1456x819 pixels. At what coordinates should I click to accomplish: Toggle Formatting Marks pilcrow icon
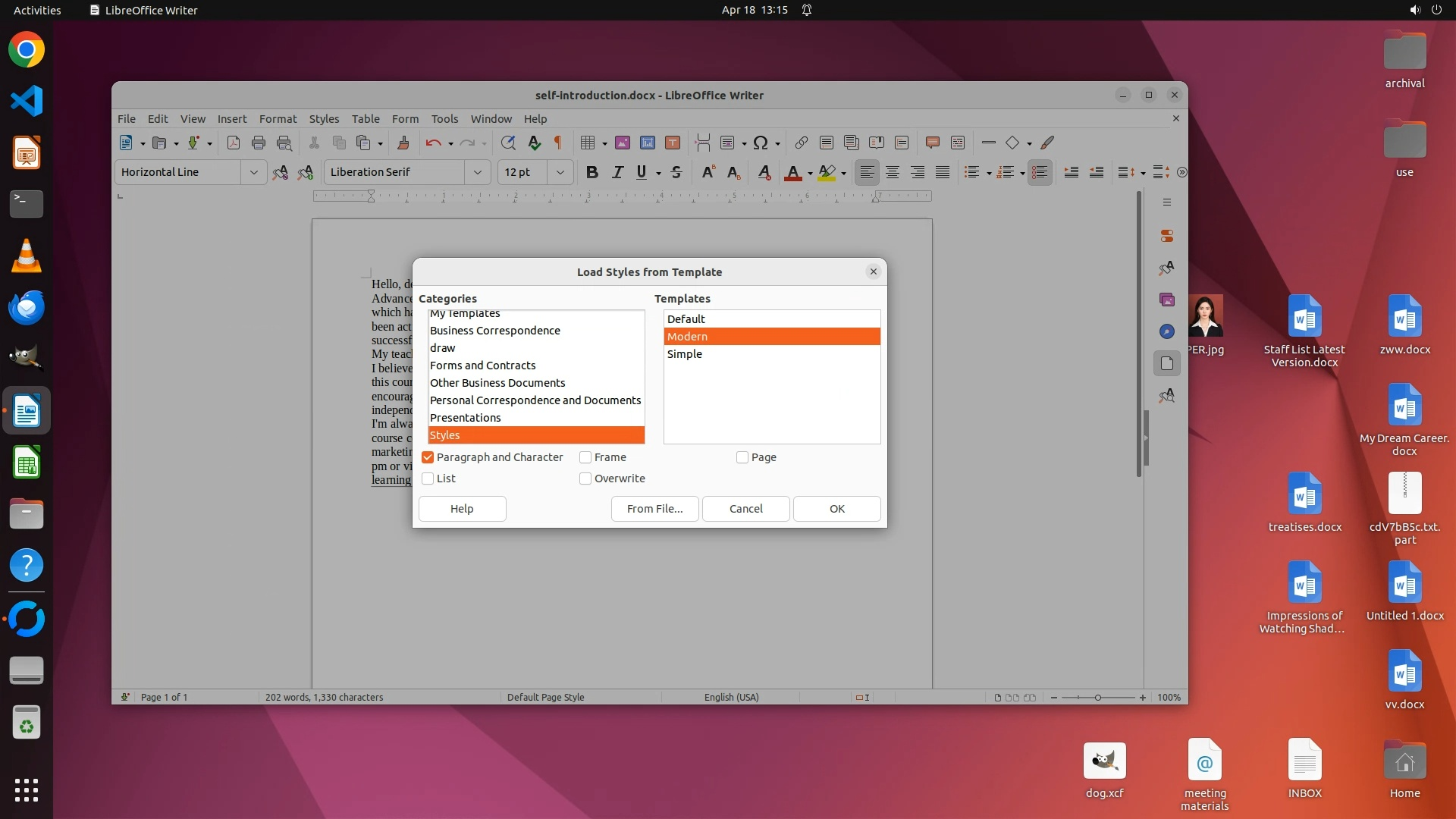click(558, 143)
